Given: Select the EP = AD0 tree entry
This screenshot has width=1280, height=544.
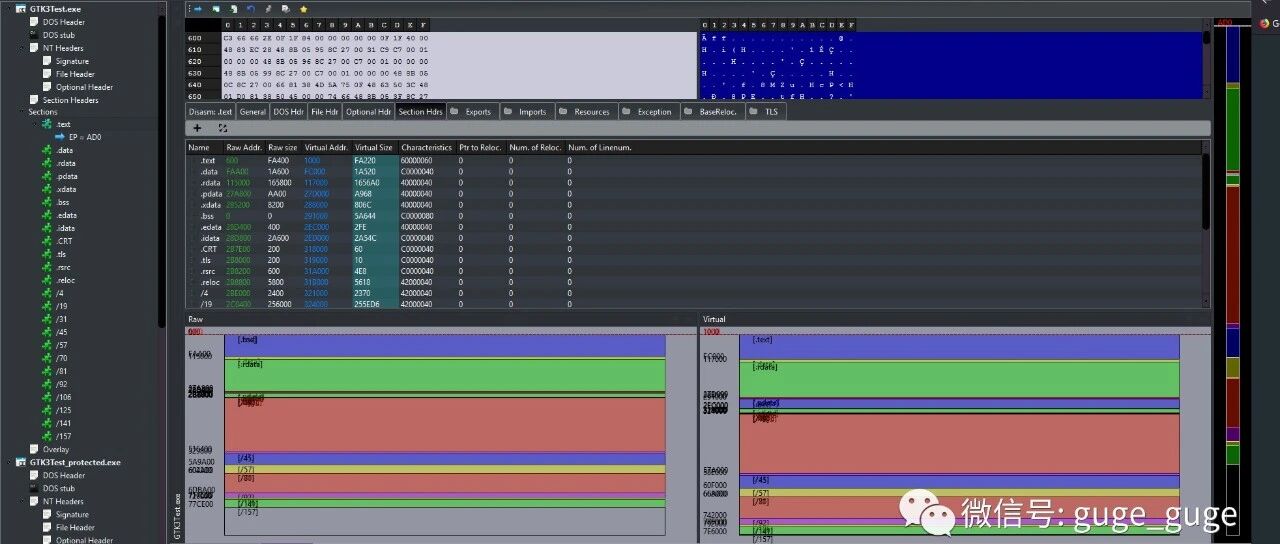Looking at the screenshot, I should (85, 137).
